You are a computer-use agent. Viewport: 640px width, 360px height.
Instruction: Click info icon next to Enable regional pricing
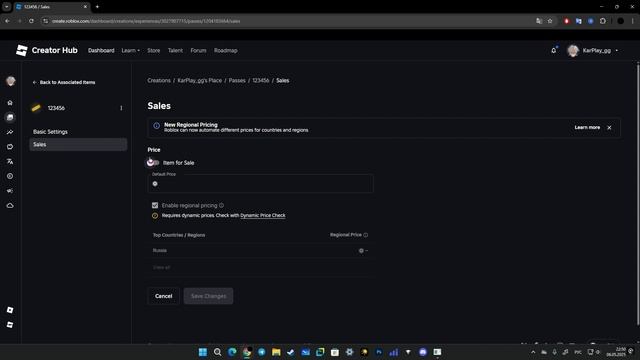221,205
